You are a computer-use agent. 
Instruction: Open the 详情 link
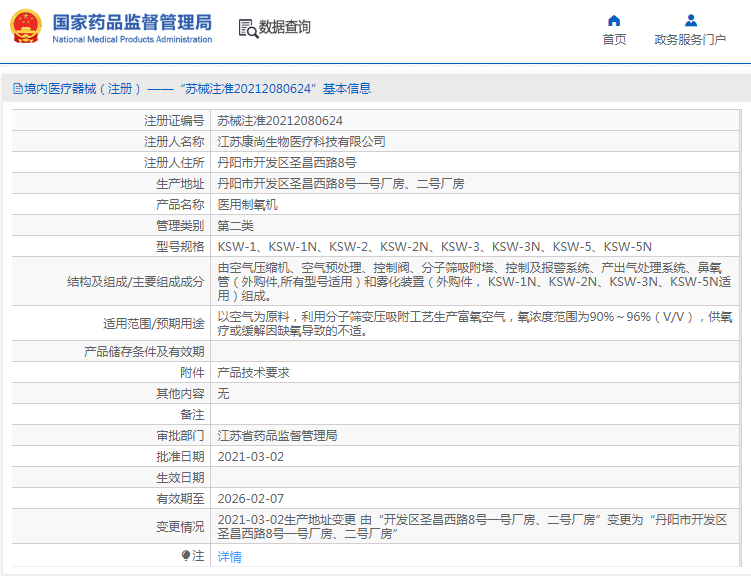[229, 556]
